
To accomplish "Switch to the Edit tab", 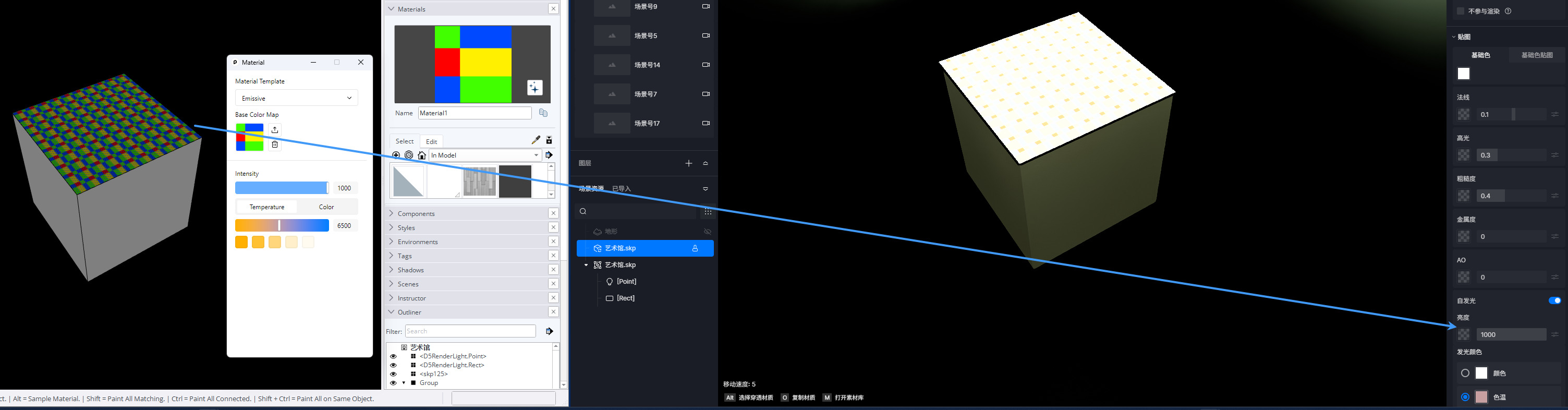I will pyautogui.click(x=432, y=141).
